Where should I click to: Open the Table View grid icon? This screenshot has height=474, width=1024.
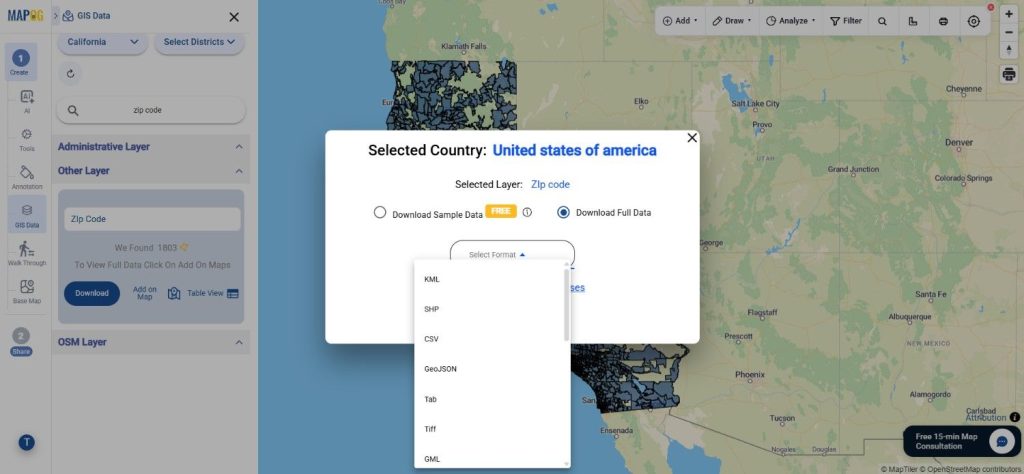click(232, 294)
